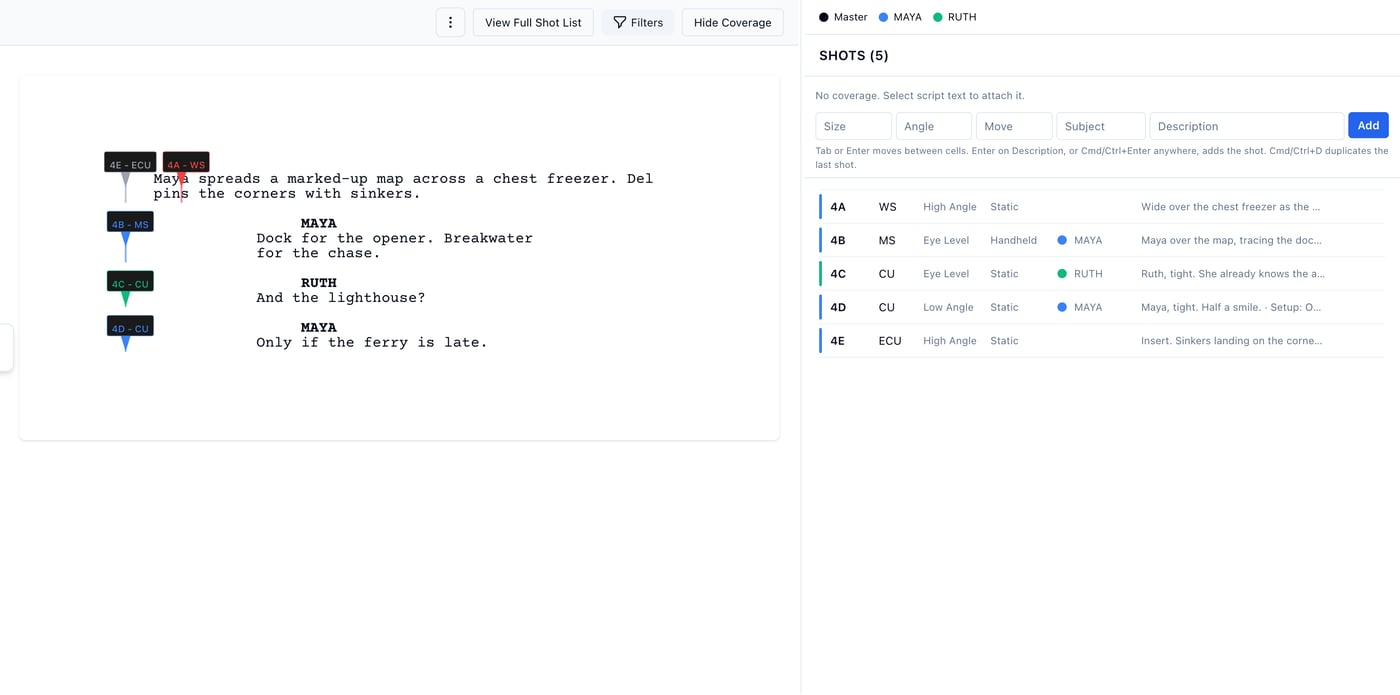This screenshot has width=1400, height=695.
Task: Click the Low Angle cell in row 4D
Action: coord(948,307)
